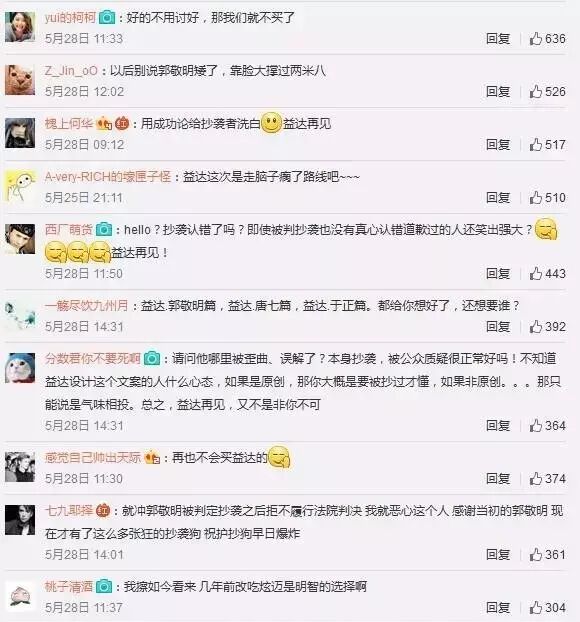Open username link 一觞尽饮九州月
The height and width of the screenshot is (622, 580).
point(86,305)
